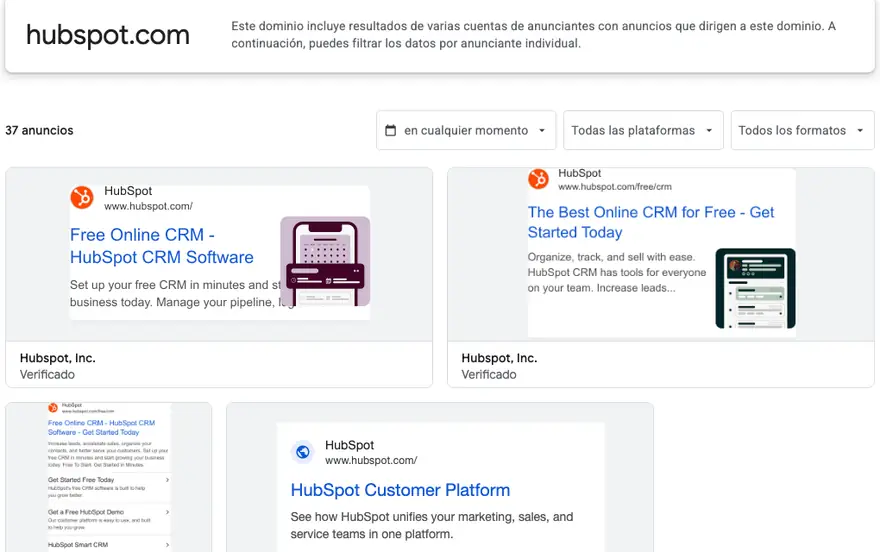Screen dimensions: 880x552
Task: Open 'HubSpot Customer Platform' headline
Action: pos(400,490)
